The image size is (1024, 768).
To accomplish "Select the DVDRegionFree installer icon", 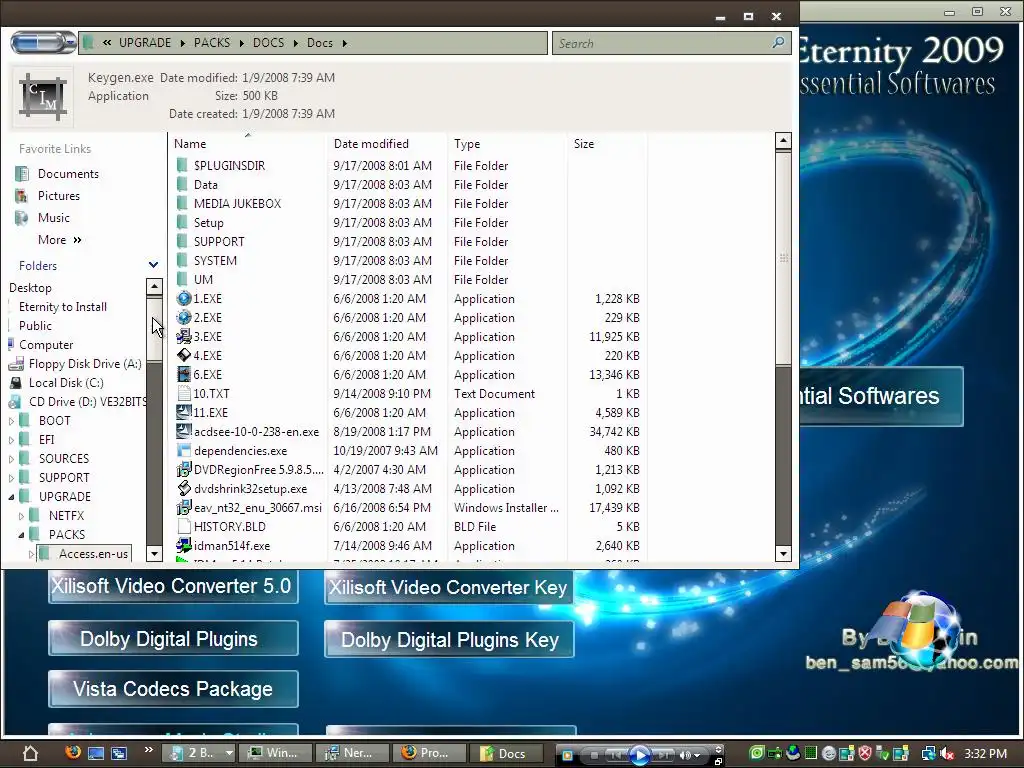I will tap(184, 469).
